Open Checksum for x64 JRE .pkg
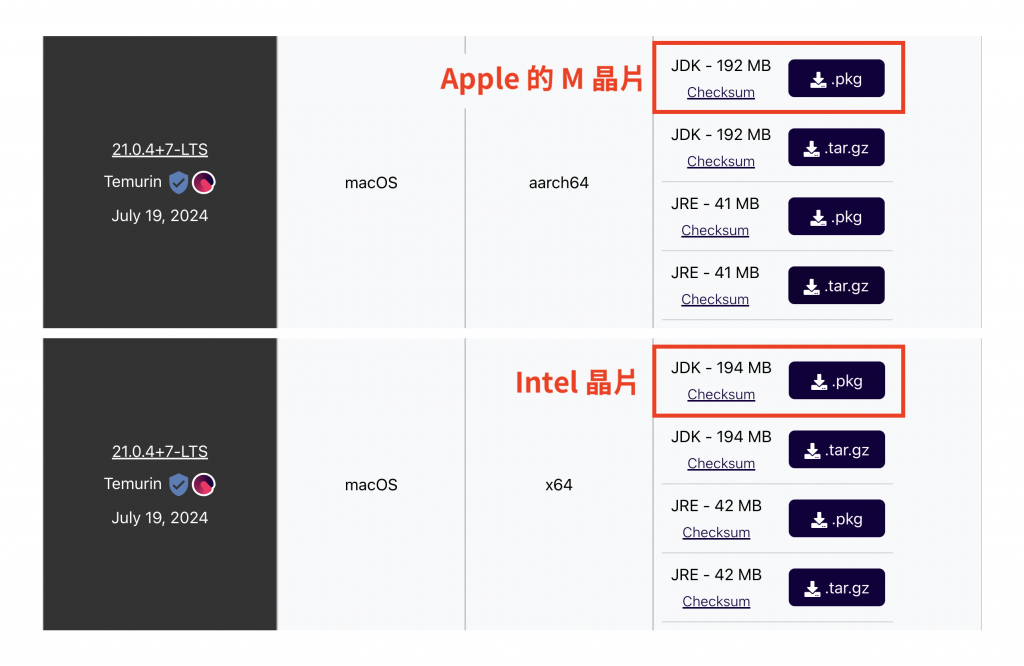Viewport: 1024px width, 666px height. click(x=716, y=533)
